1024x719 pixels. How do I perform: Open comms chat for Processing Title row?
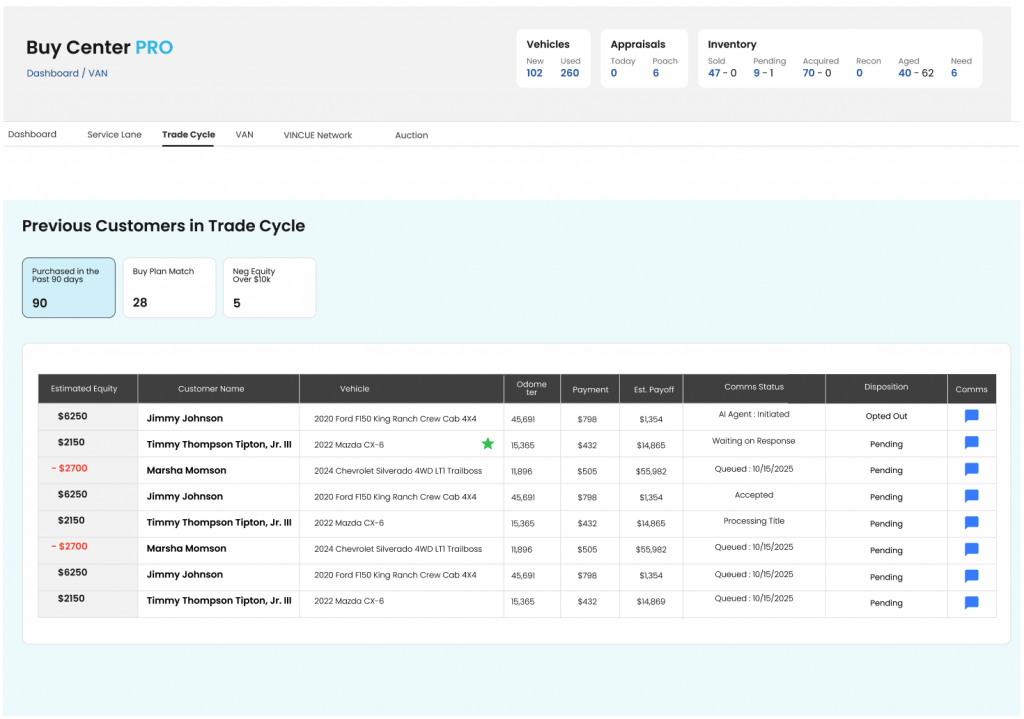(x=970, y=523)
